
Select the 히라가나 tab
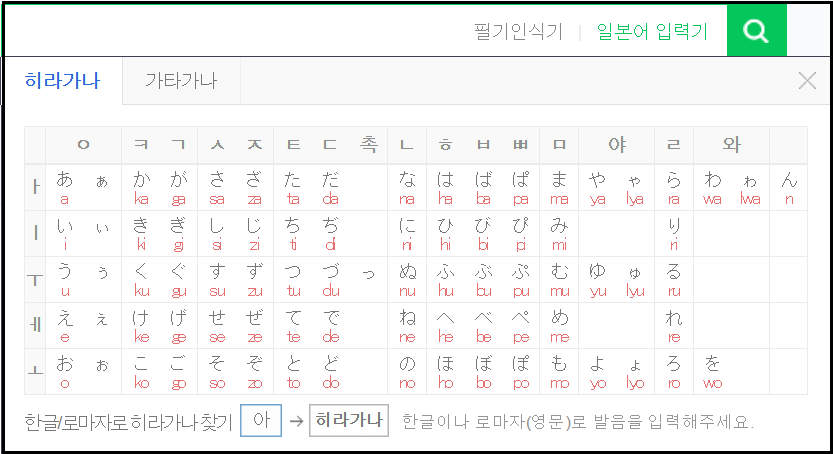pyautogui.click(x=63, y=81)
